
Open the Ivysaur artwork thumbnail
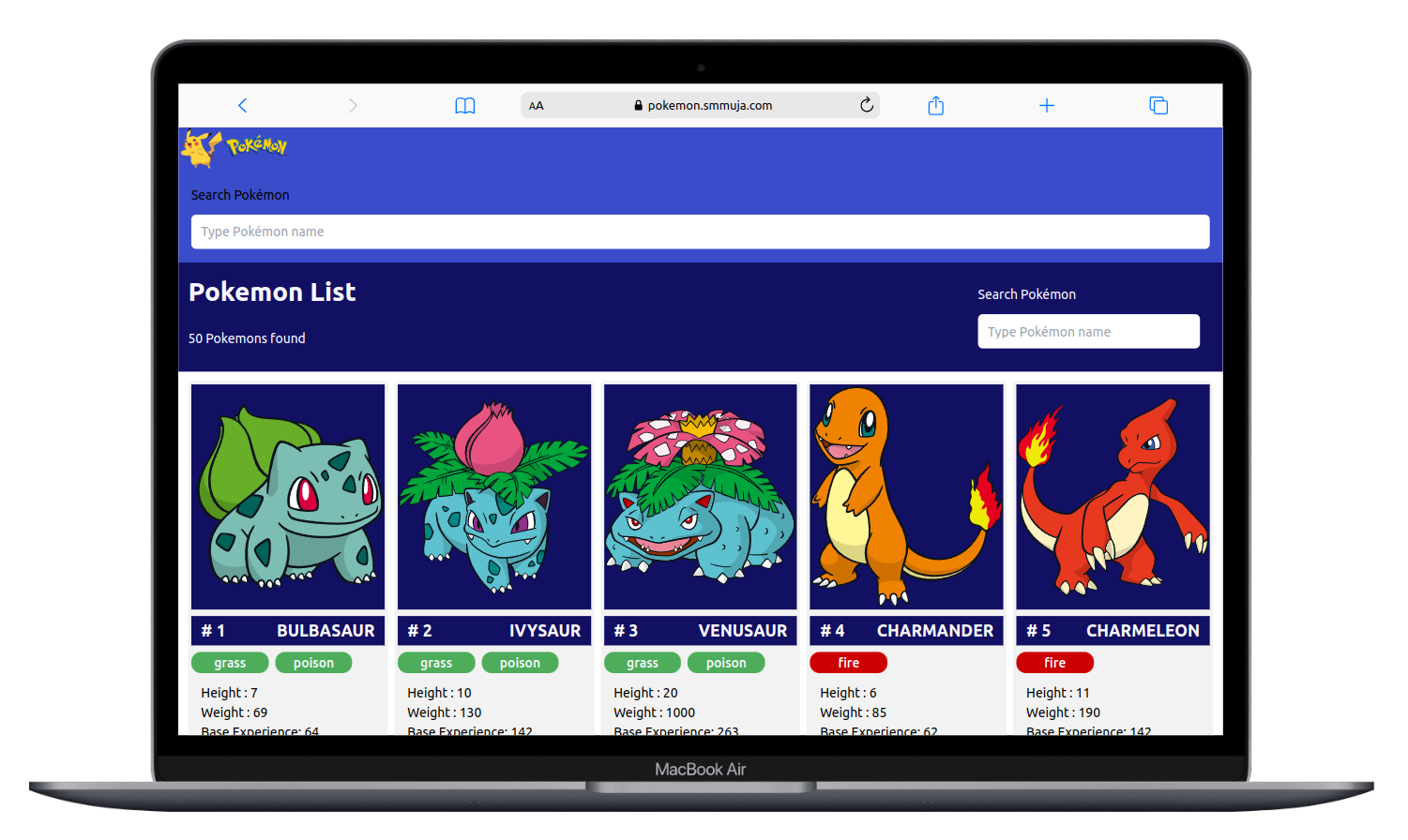tap(494, 497)
